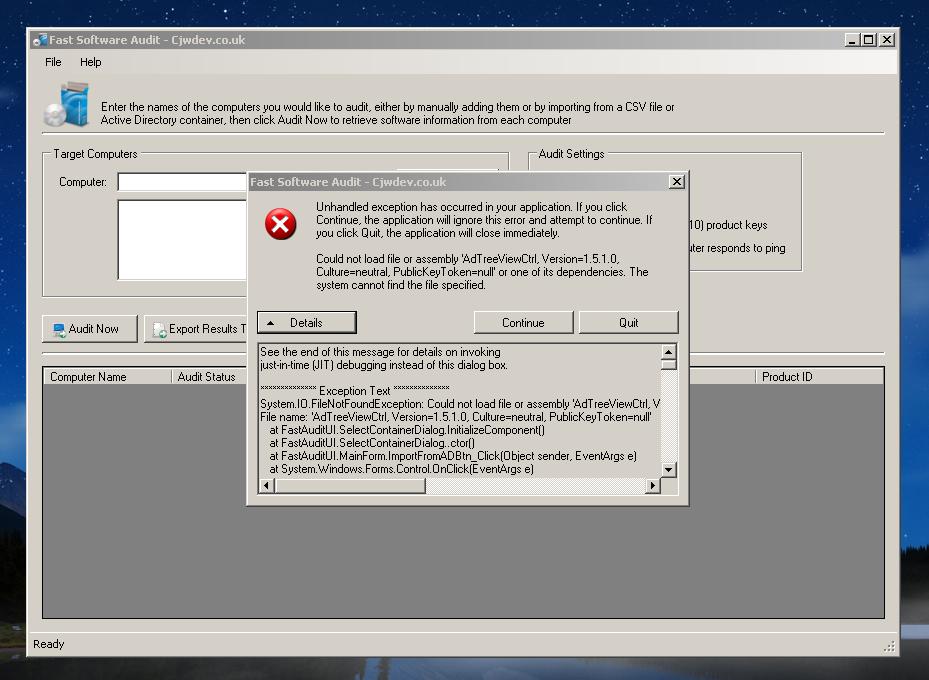Viewport: 929px width, 680px height.
Task: Click the Export Results button
Action: (196, 329)
